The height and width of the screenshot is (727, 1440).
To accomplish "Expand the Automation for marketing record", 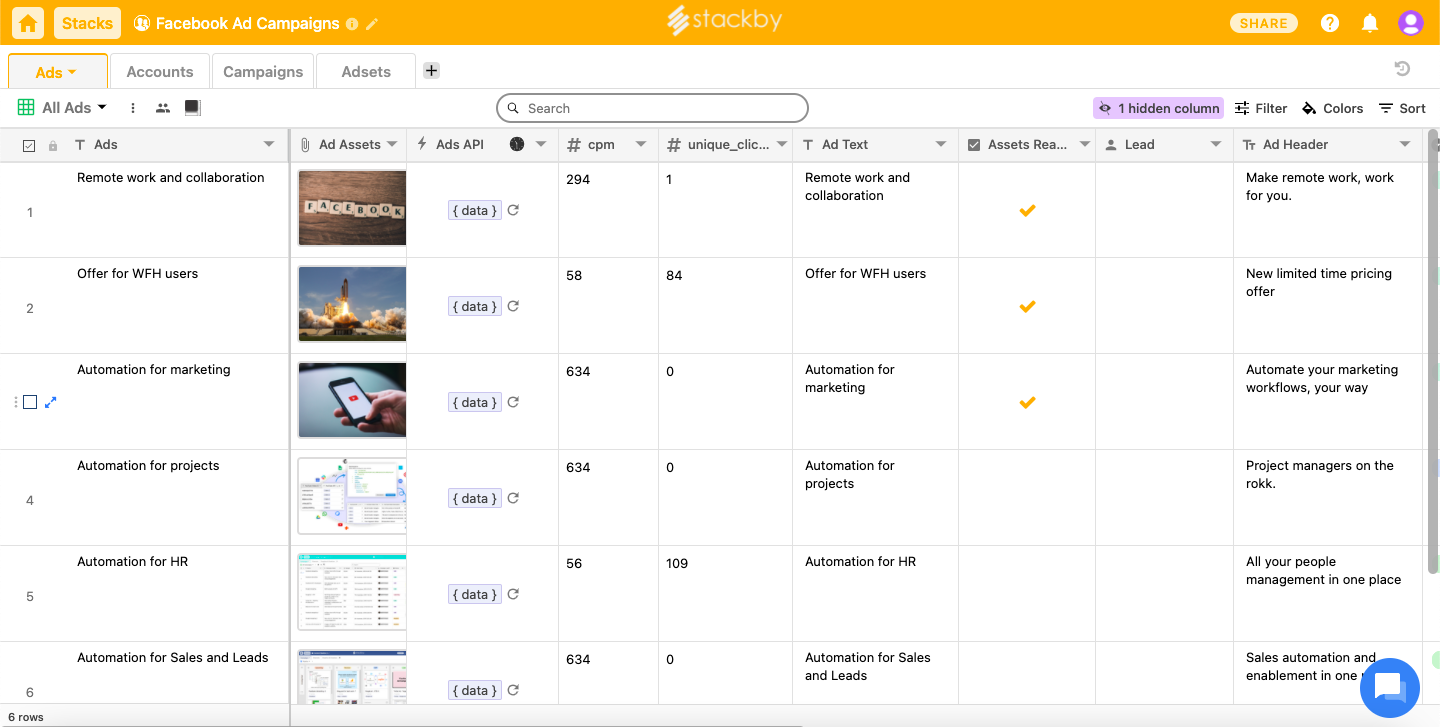I will 51,402.
